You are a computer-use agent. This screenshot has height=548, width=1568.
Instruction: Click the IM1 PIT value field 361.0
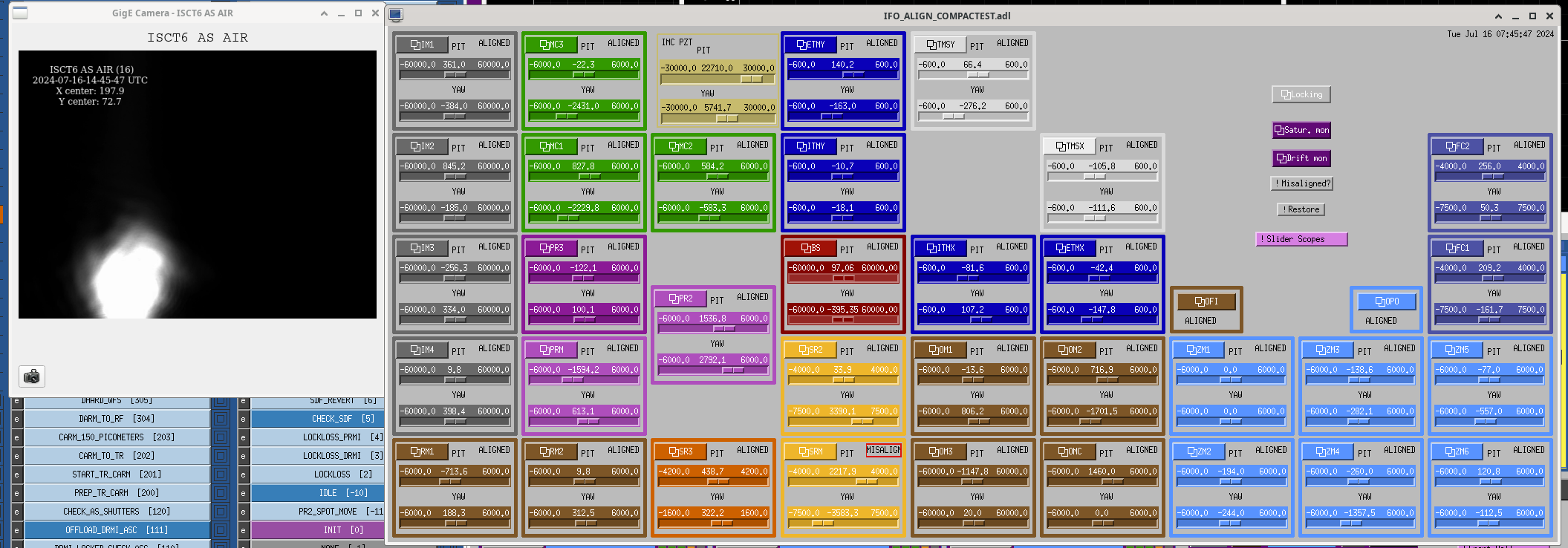(455, 65)
